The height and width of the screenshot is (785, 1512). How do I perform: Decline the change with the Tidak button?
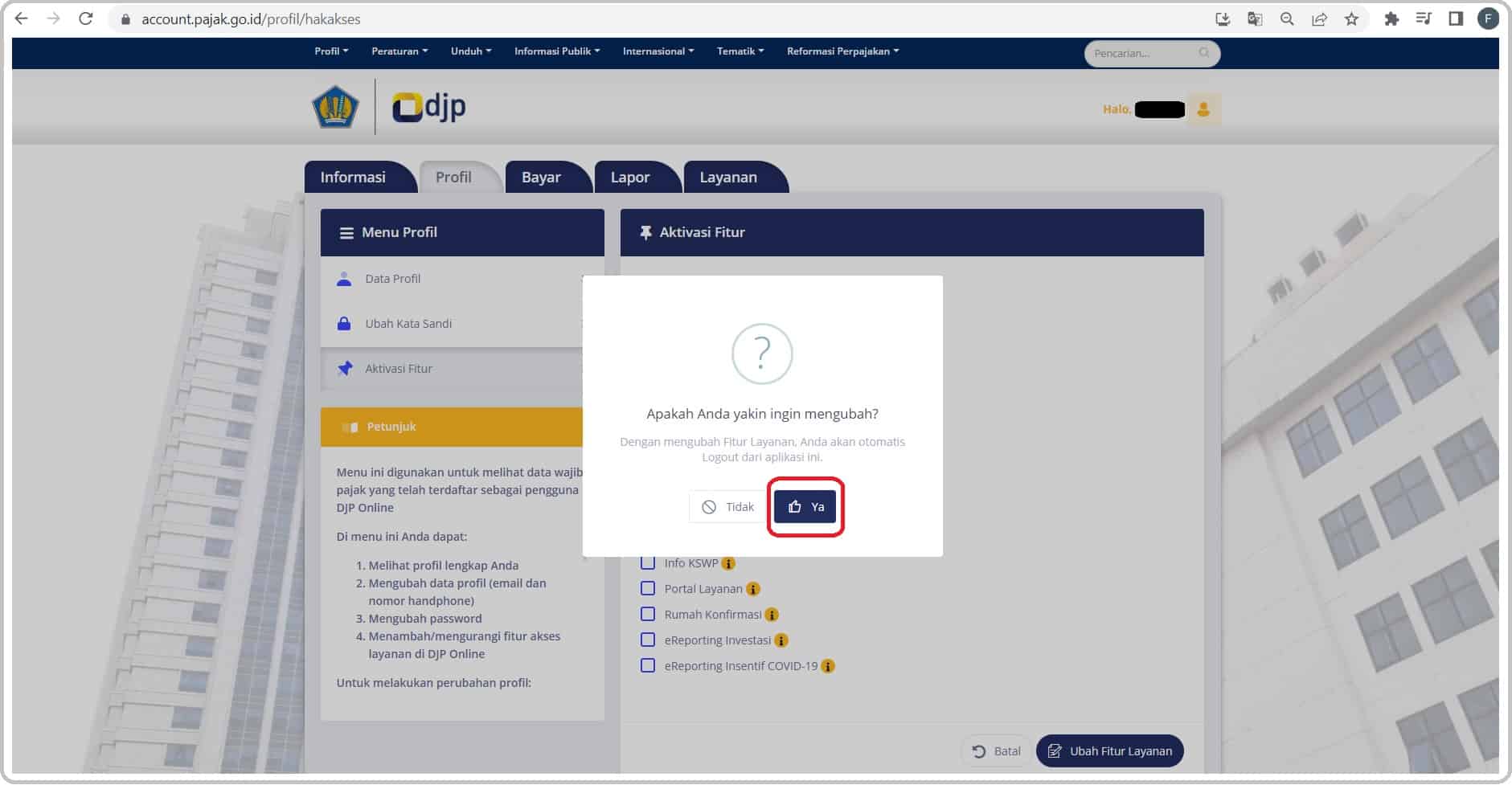click(x=727, y=507)
